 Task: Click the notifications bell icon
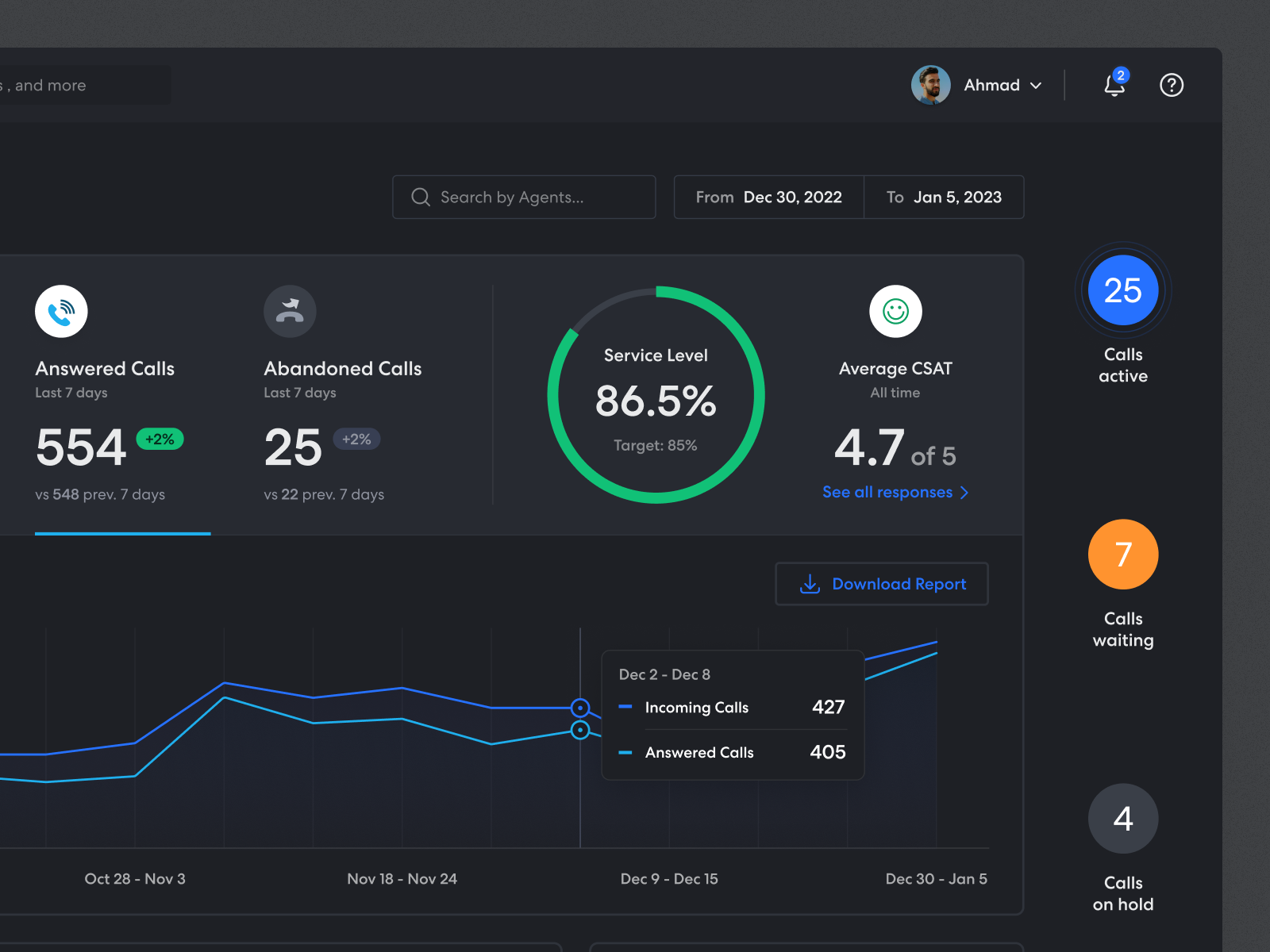(1114, 85)
